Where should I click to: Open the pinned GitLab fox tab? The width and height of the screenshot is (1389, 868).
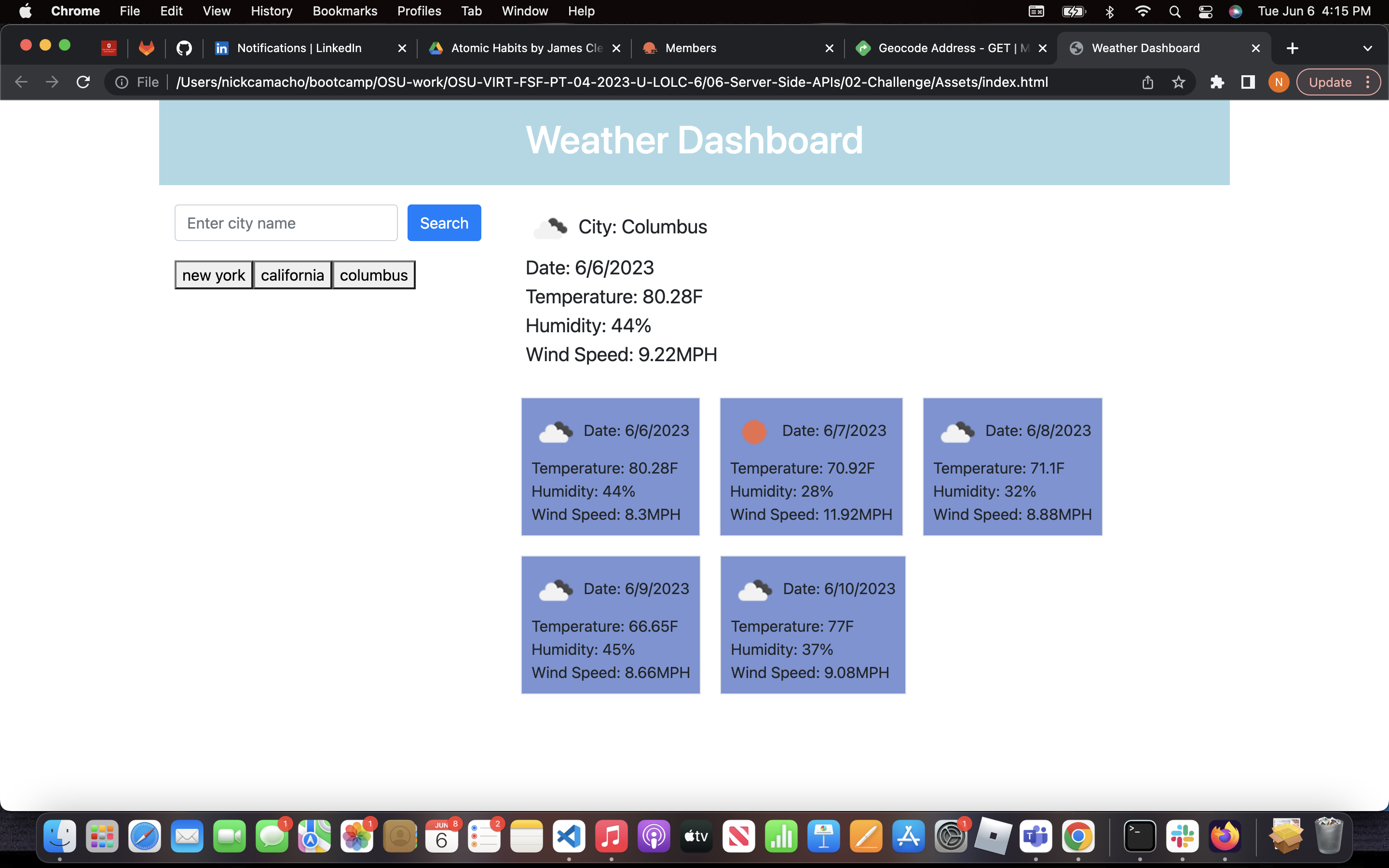click(x=147, y=48)
